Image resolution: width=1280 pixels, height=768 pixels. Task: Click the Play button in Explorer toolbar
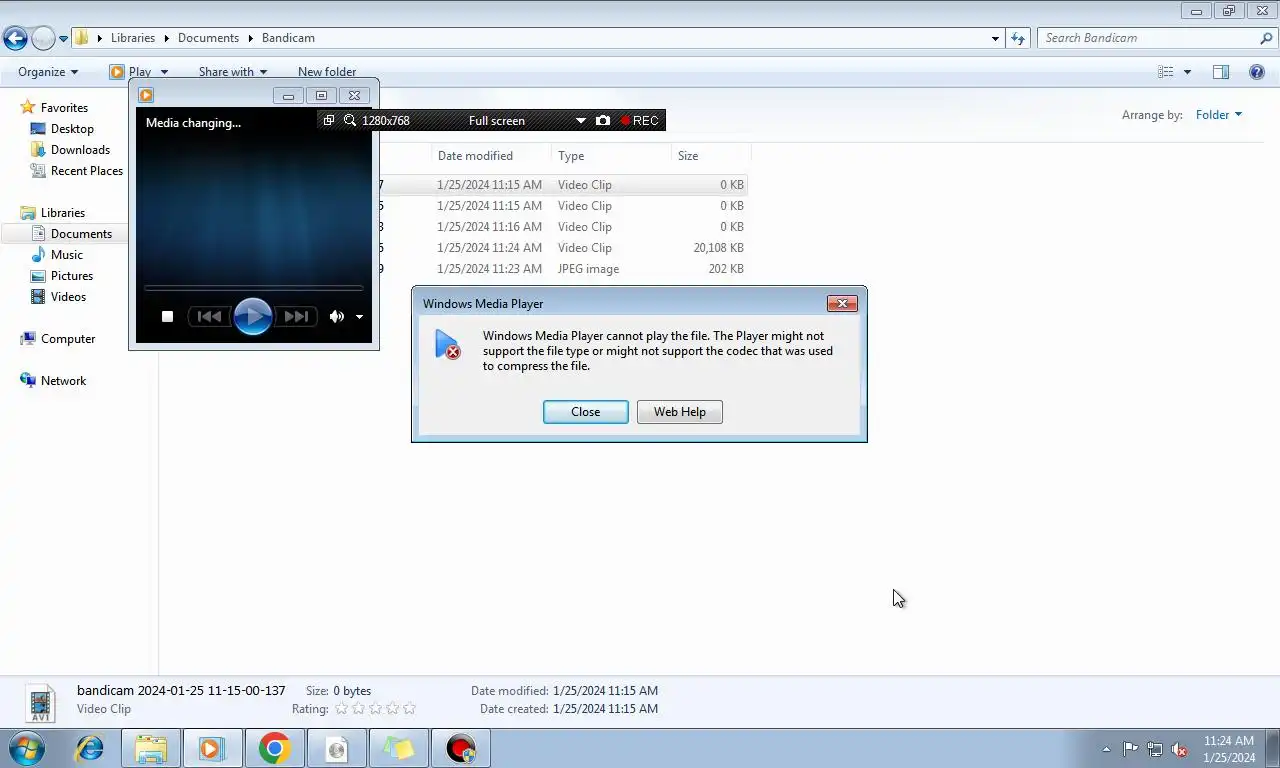[131, 72]
